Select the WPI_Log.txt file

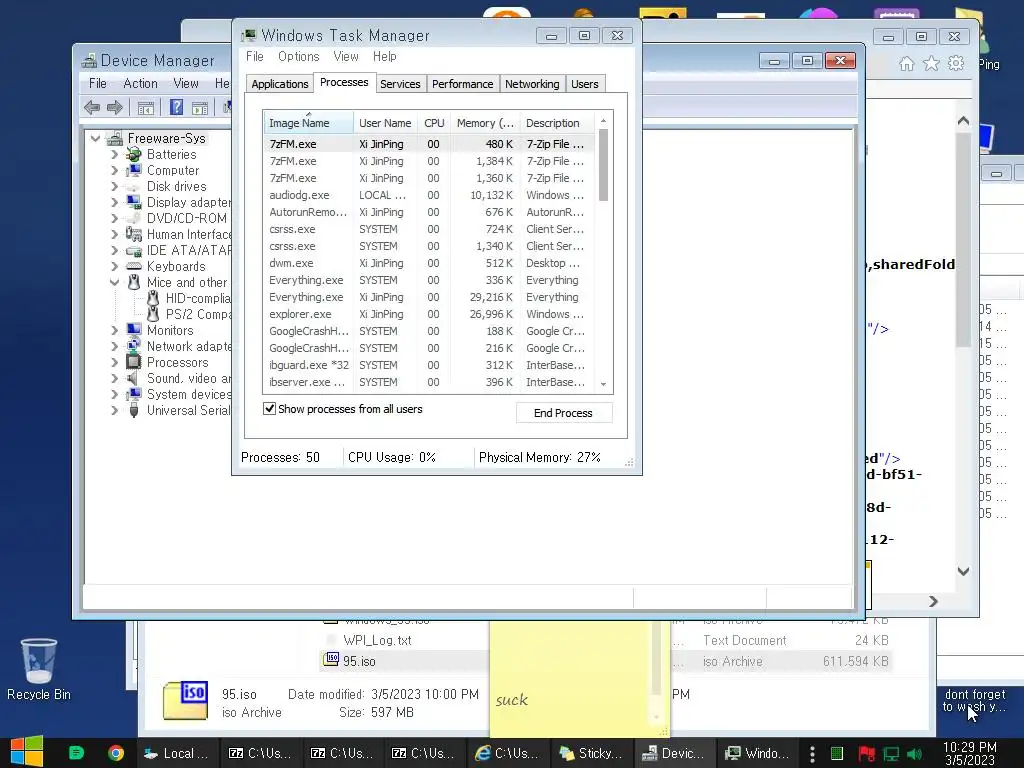coord(377,641)
